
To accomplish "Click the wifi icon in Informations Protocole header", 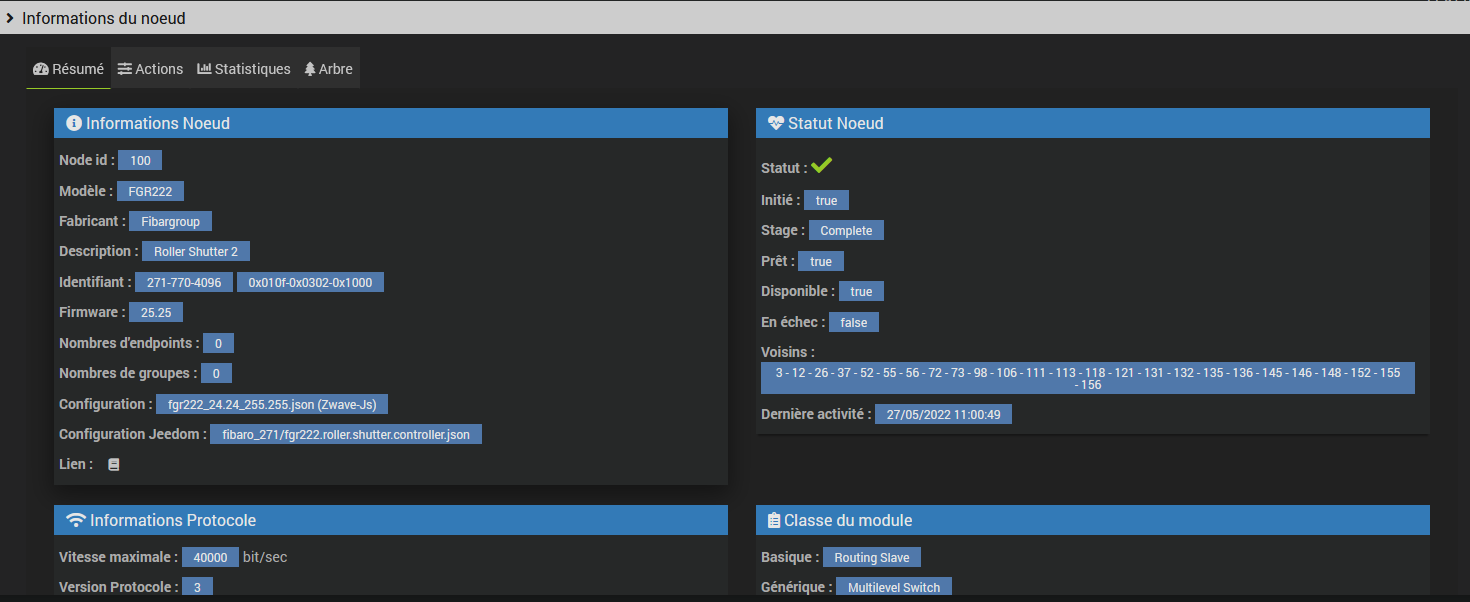I will [x=75, y=520].
